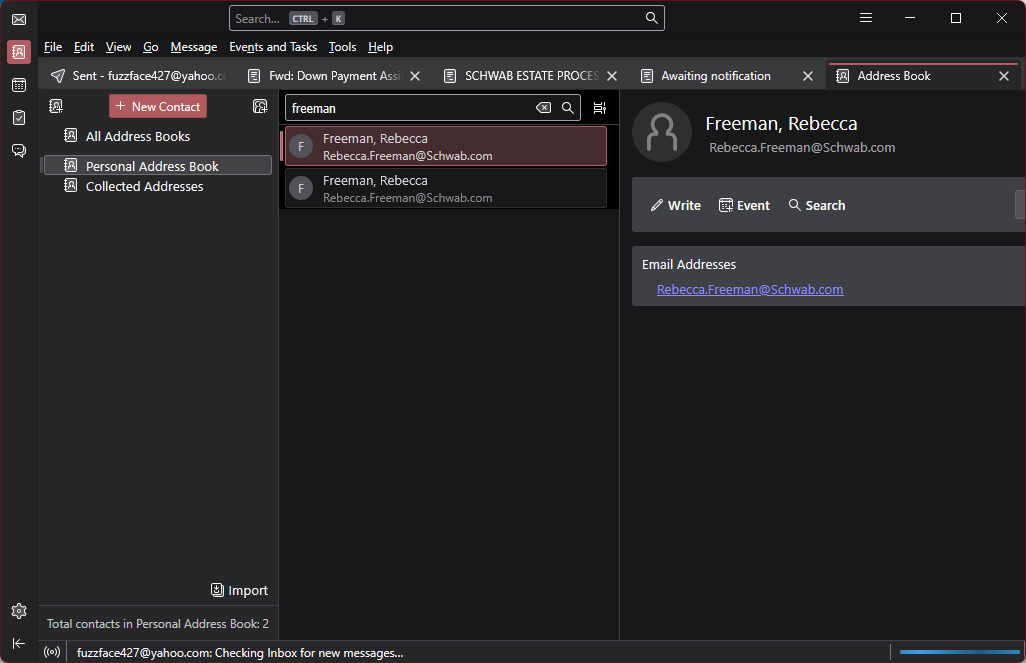Click the Import button
1026x663 pixels.
(x=239, y=590)
